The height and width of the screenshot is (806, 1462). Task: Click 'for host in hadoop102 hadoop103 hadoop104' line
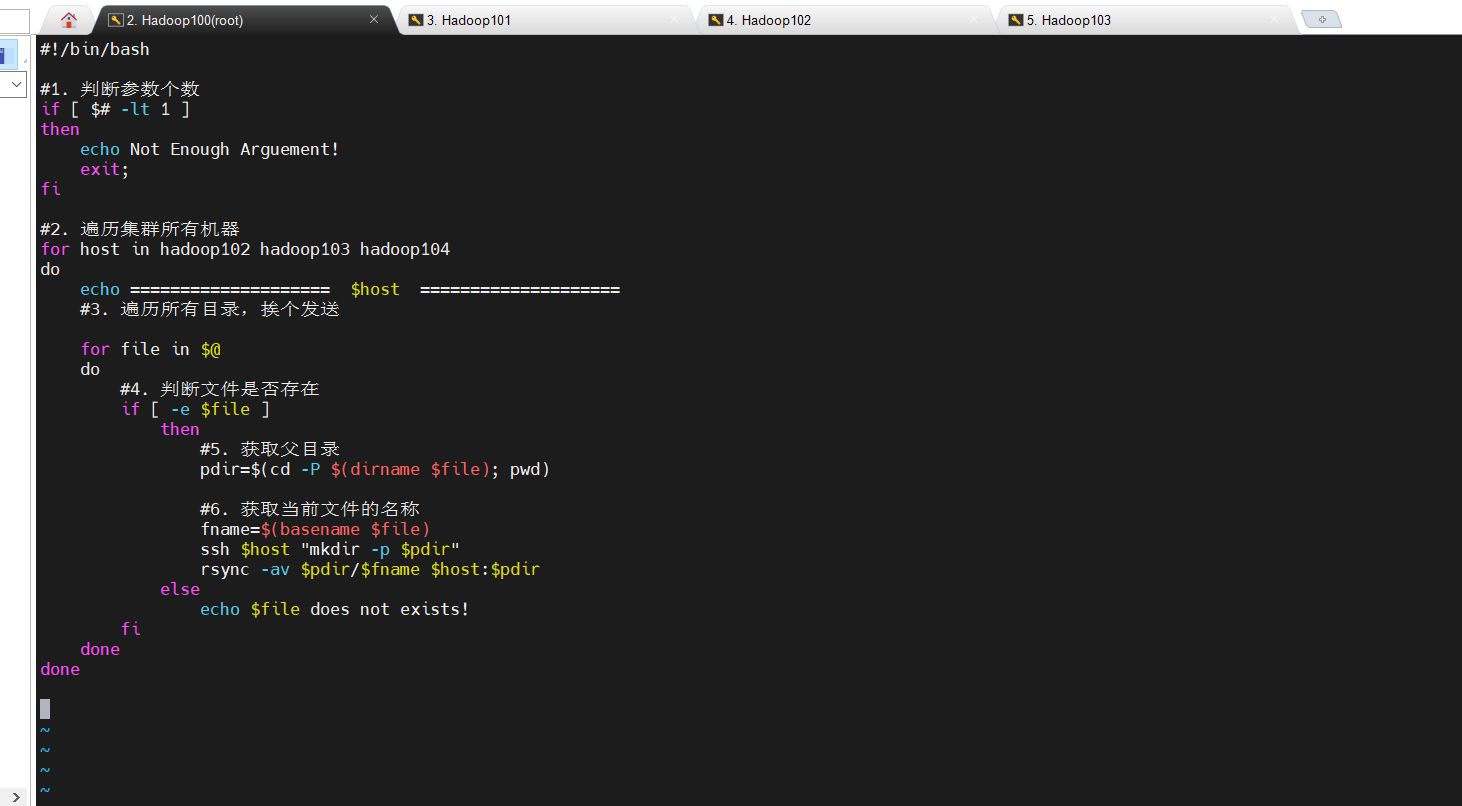point(245,249)
